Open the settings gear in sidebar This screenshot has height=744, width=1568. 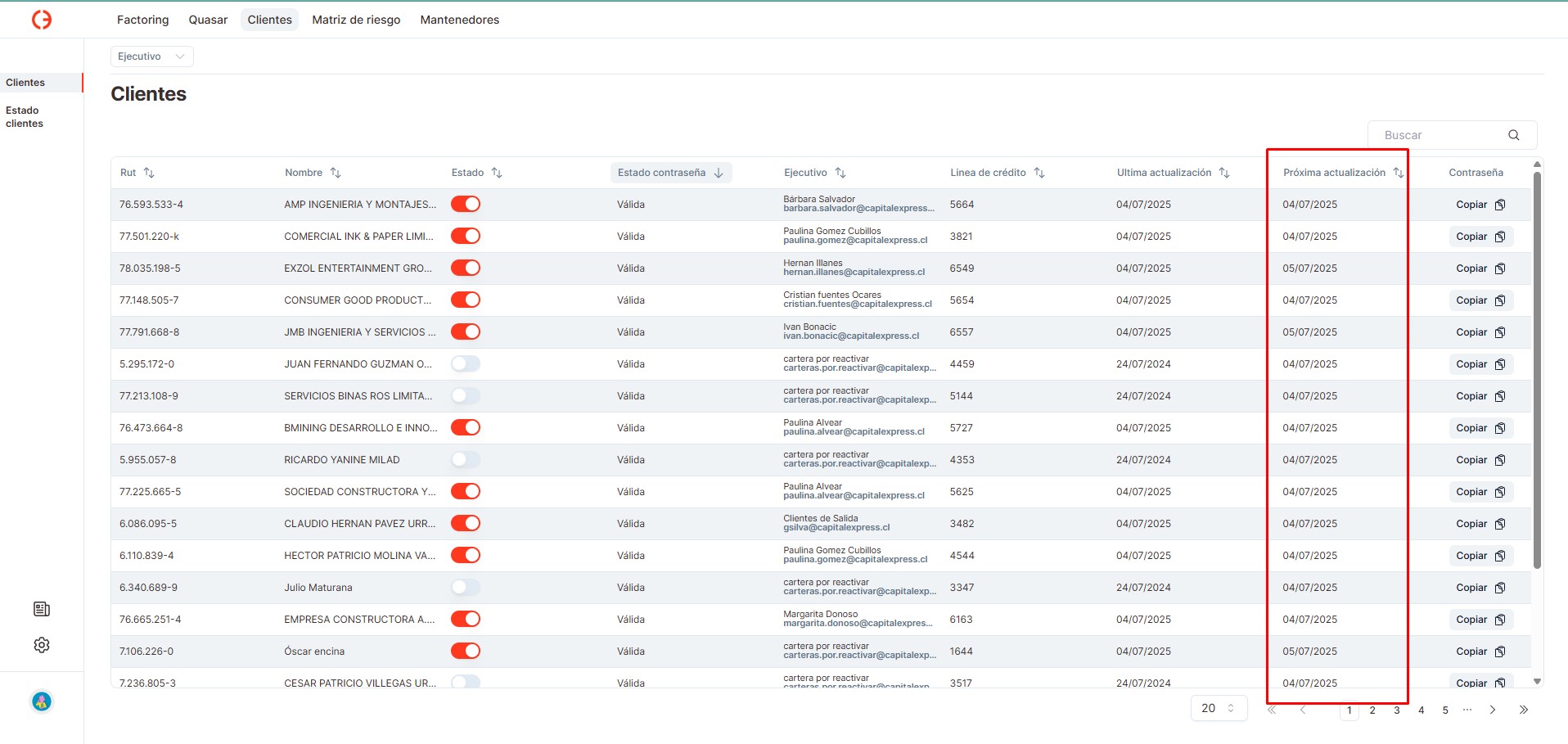42,645
